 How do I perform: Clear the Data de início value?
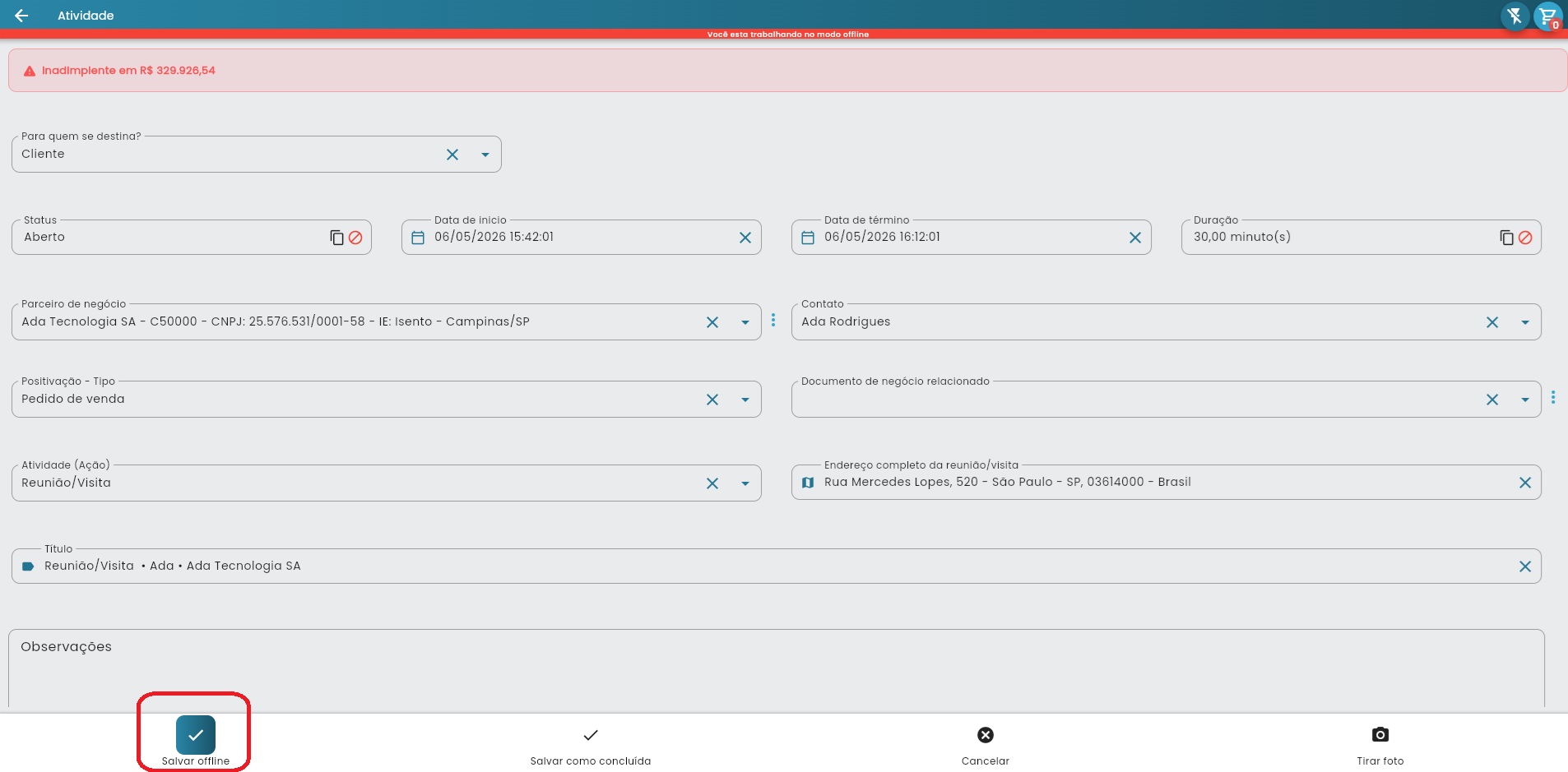pos(745,238)
